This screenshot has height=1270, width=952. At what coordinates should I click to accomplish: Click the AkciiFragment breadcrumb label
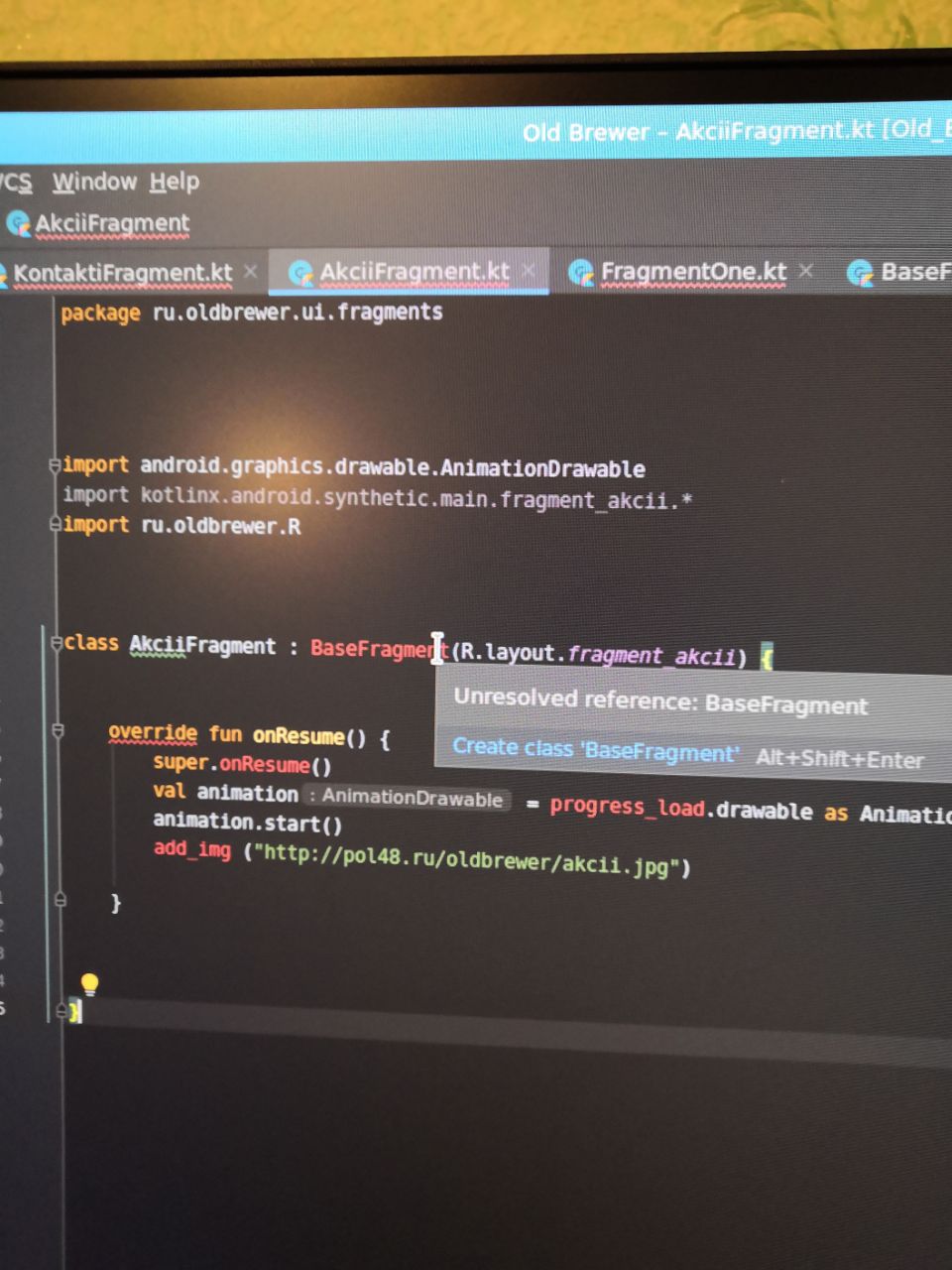(111, 224)
